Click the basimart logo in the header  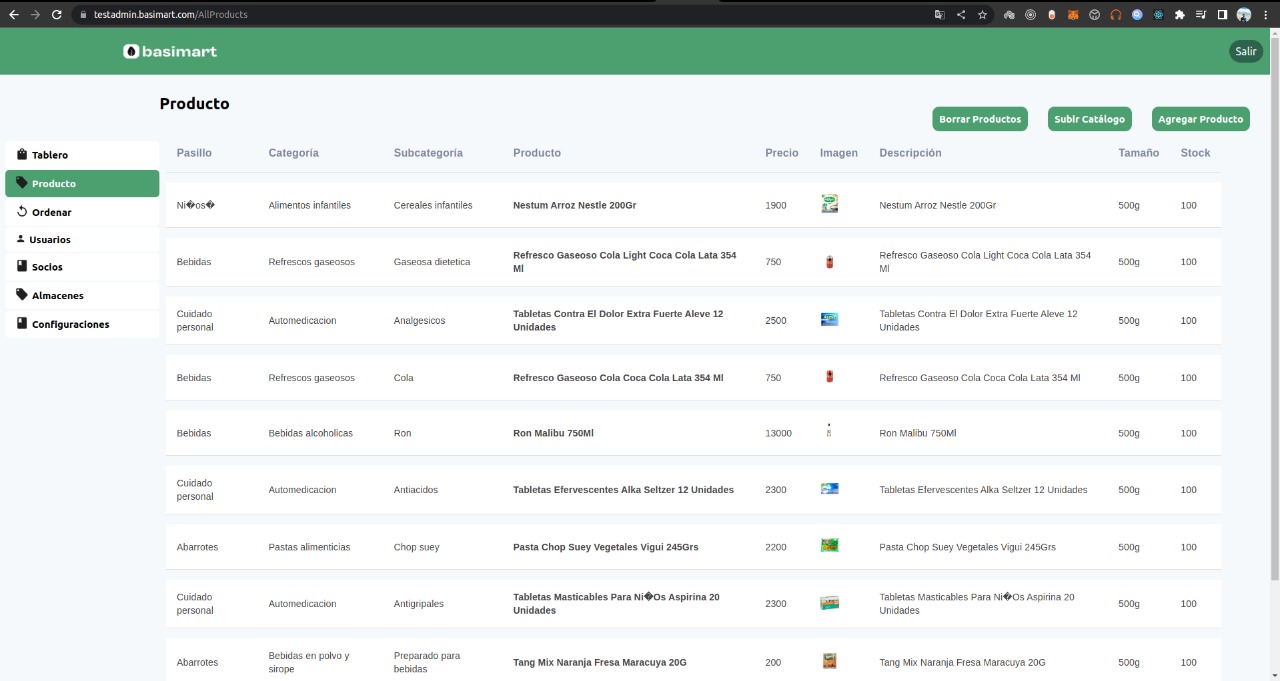170,51
